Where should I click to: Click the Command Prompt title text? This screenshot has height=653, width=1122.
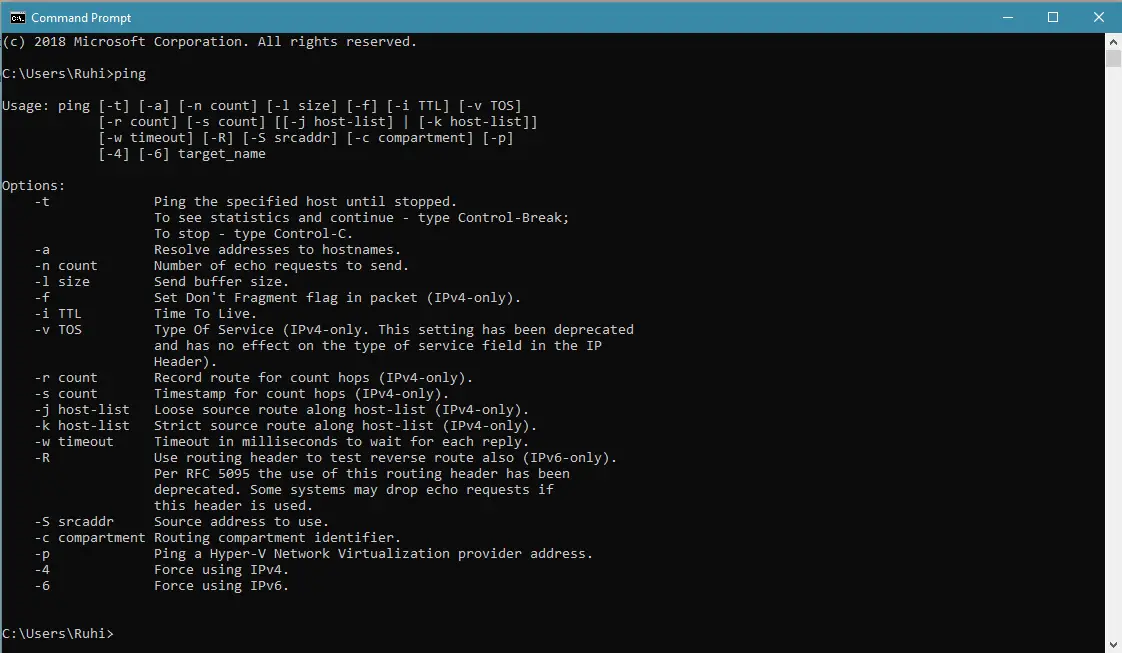tap(81, 18)
